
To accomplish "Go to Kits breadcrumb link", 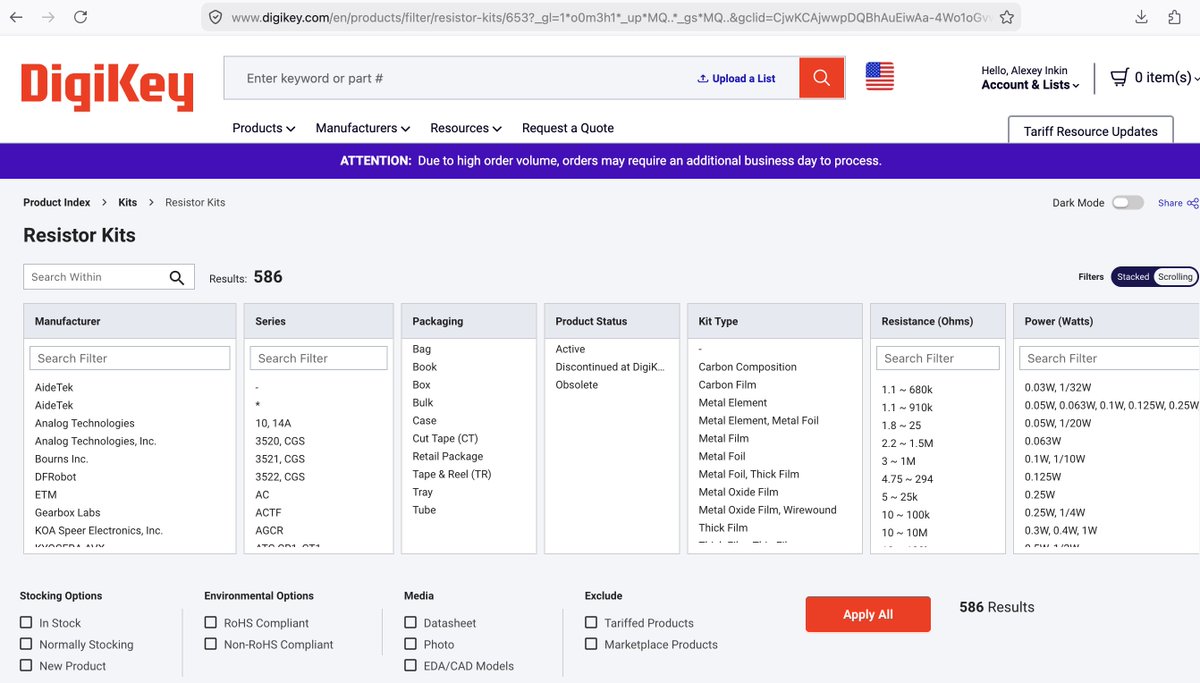I will pos(128,202).
